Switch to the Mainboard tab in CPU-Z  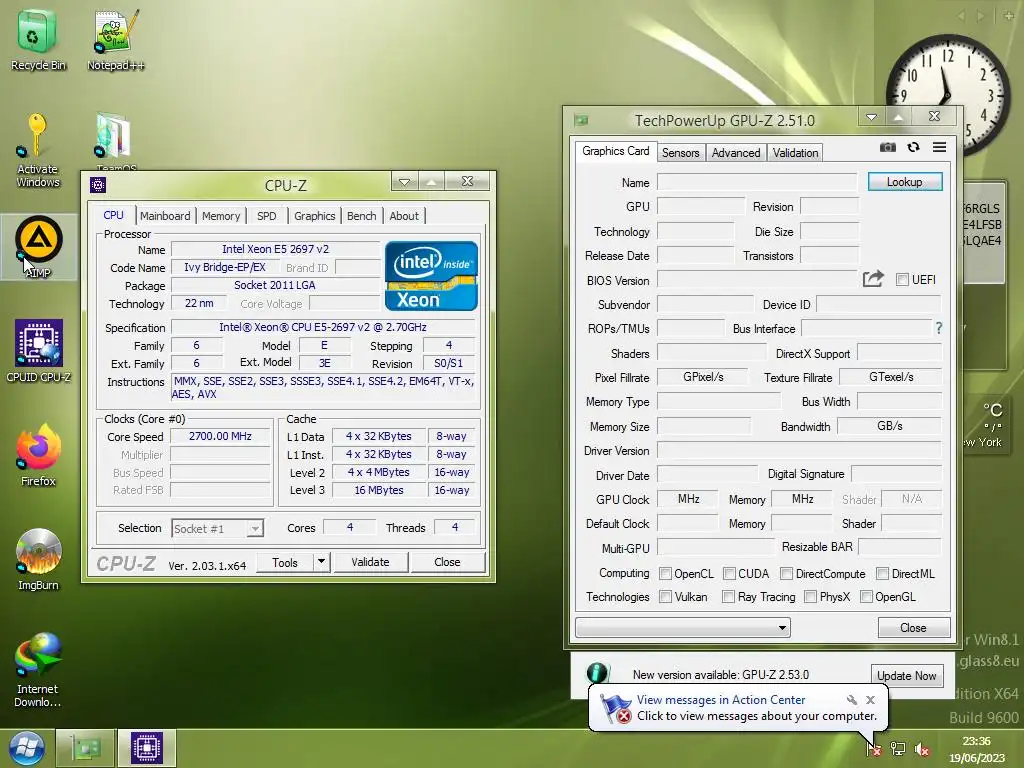point(165,216)
